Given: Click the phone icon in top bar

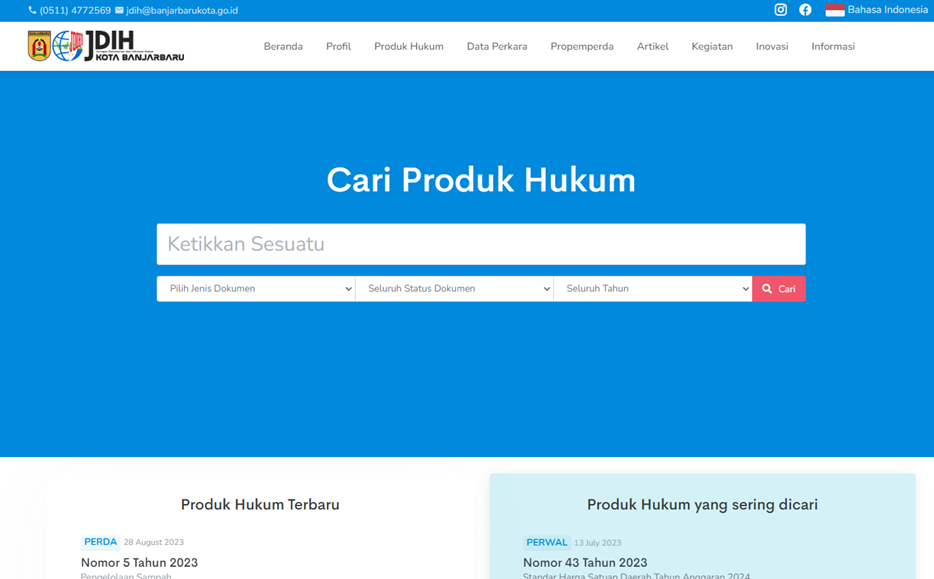Looking at the screenshot, I should pyautogui.click(x=32, y=11).
